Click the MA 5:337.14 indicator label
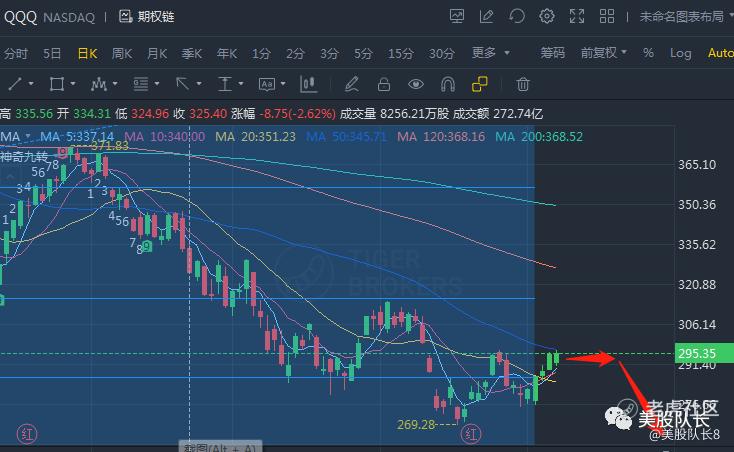Viewport: 734px width, 452px height. 77,137
